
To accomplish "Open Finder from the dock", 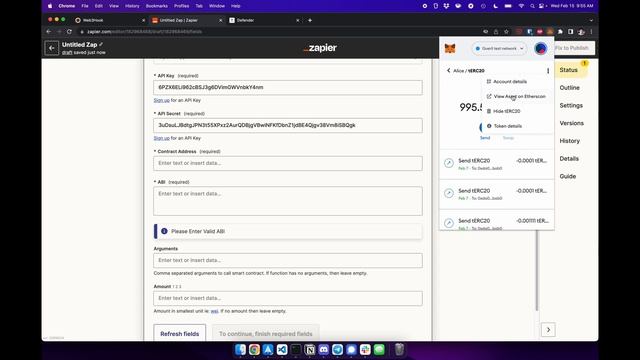I will pos(240,349).
